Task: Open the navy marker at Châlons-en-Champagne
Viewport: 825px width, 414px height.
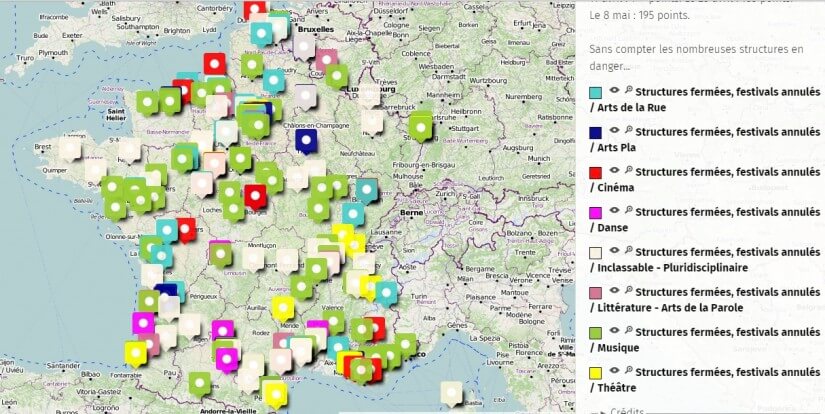Action: point(306,141)
